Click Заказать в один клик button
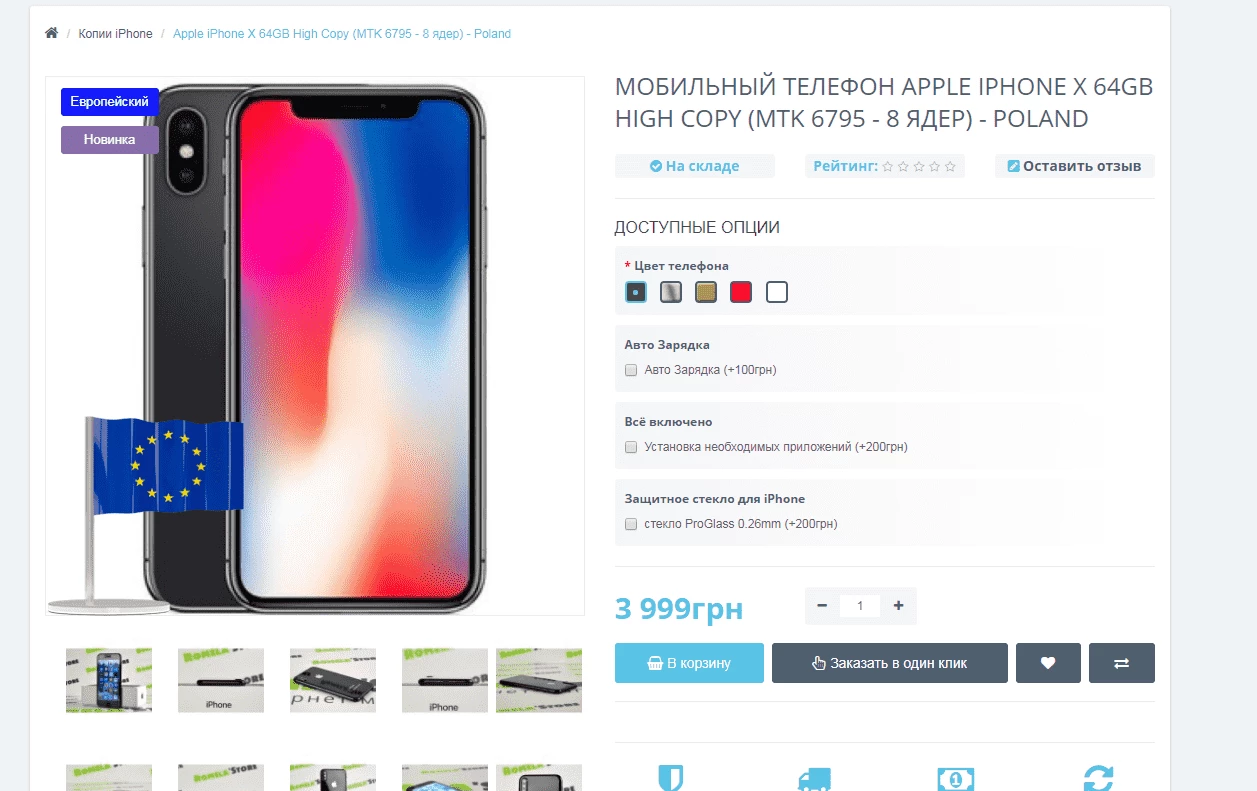The height and width of the screenshot is (791, 1257). pos(890,663)
